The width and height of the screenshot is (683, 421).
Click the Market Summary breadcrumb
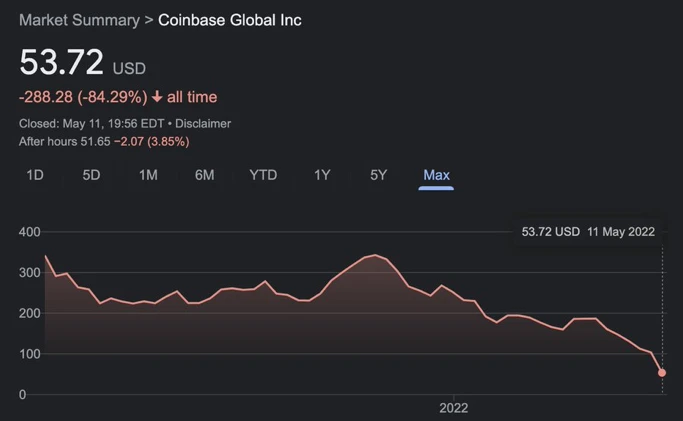tap(79, 20)
